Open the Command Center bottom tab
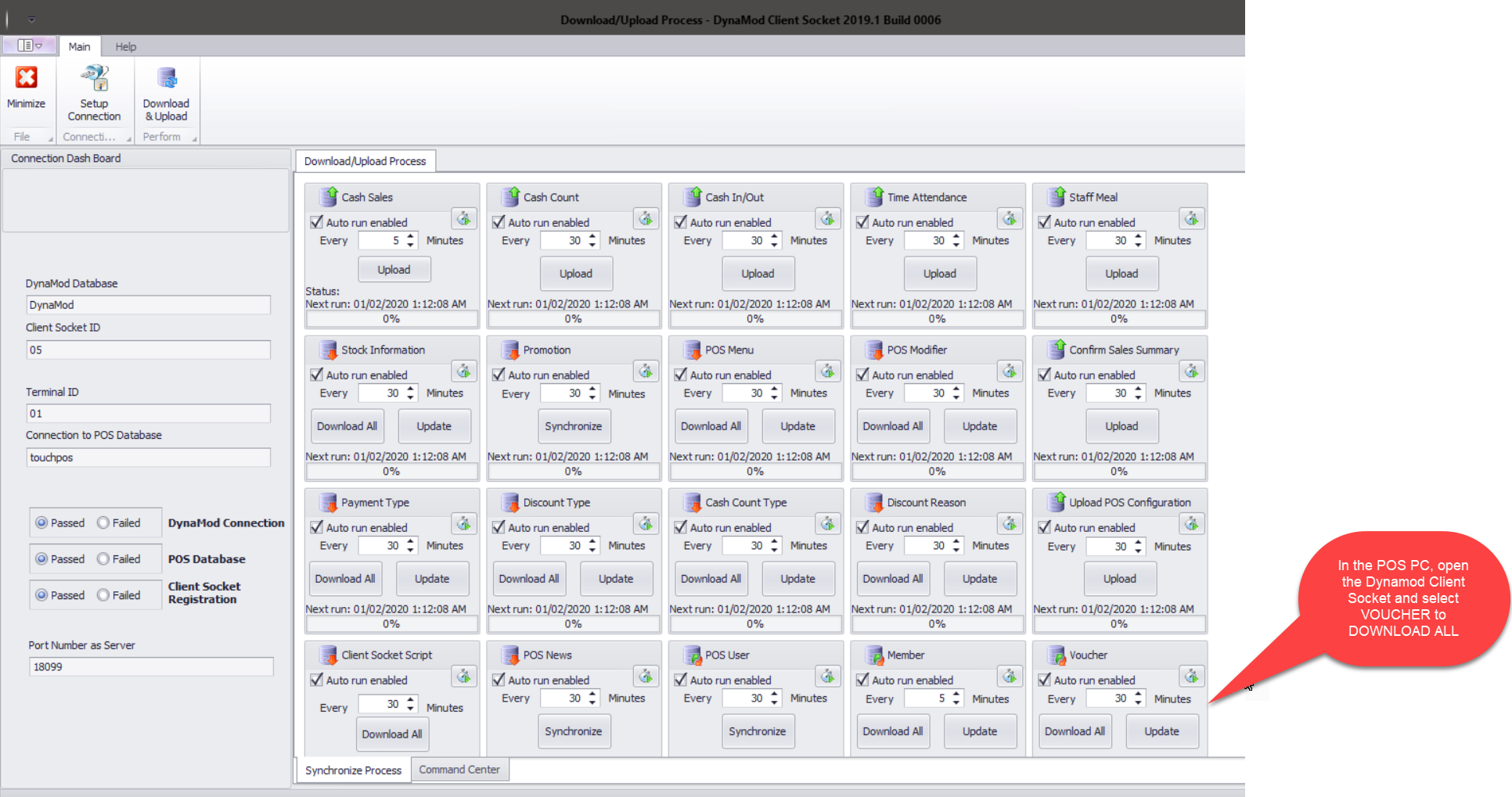 point(459,770)
